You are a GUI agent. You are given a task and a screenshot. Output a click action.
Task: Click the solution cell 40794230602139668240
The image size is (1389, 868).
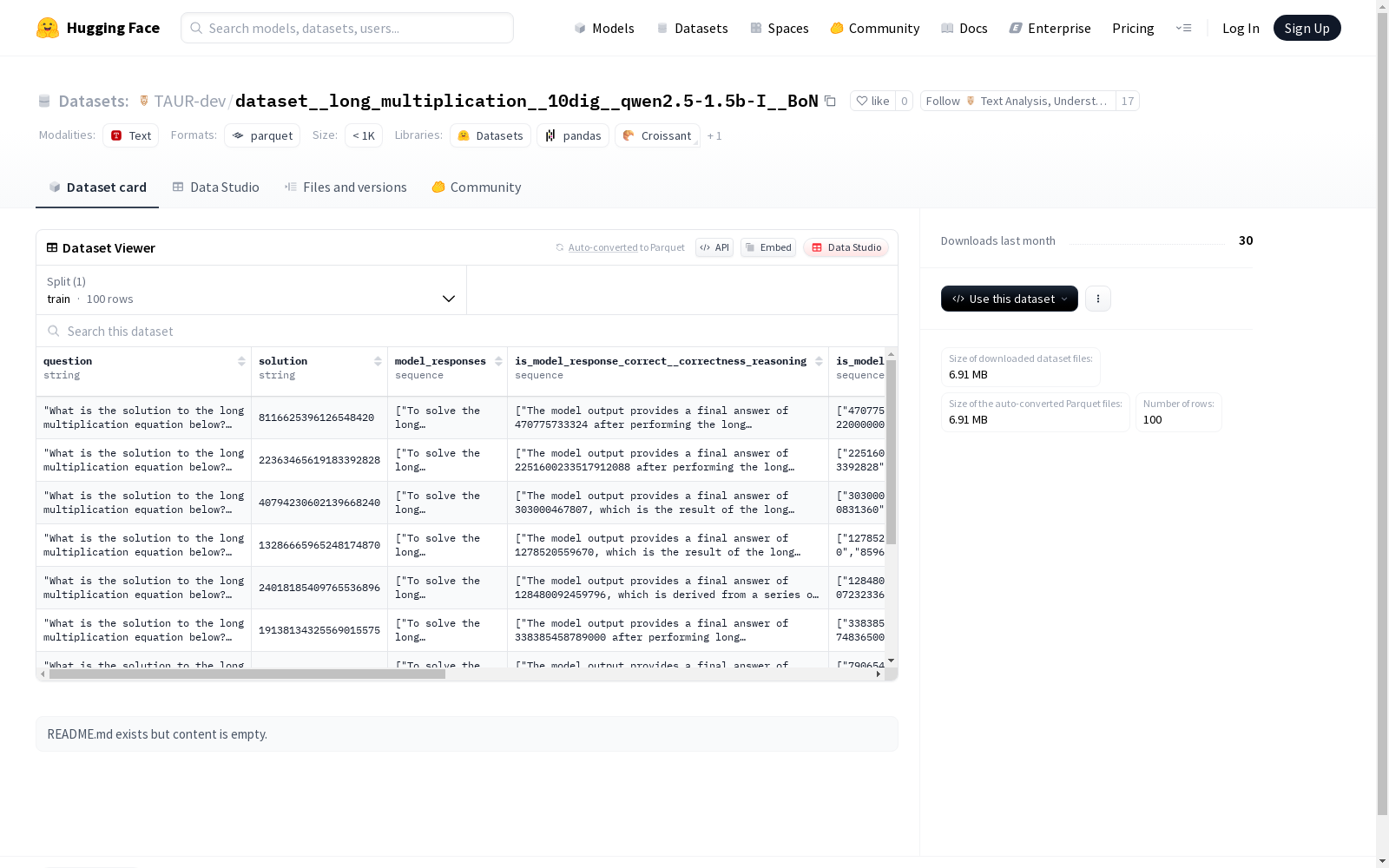tap(319, 503)
